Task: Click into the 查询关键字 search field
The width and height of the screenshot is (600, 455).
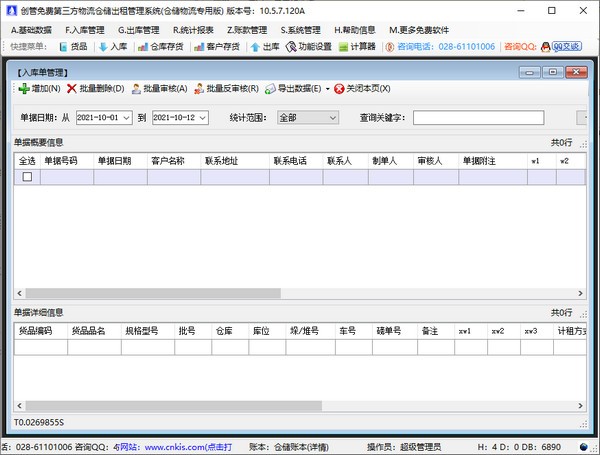Action: pyautogui.click(x=478, y=118)
